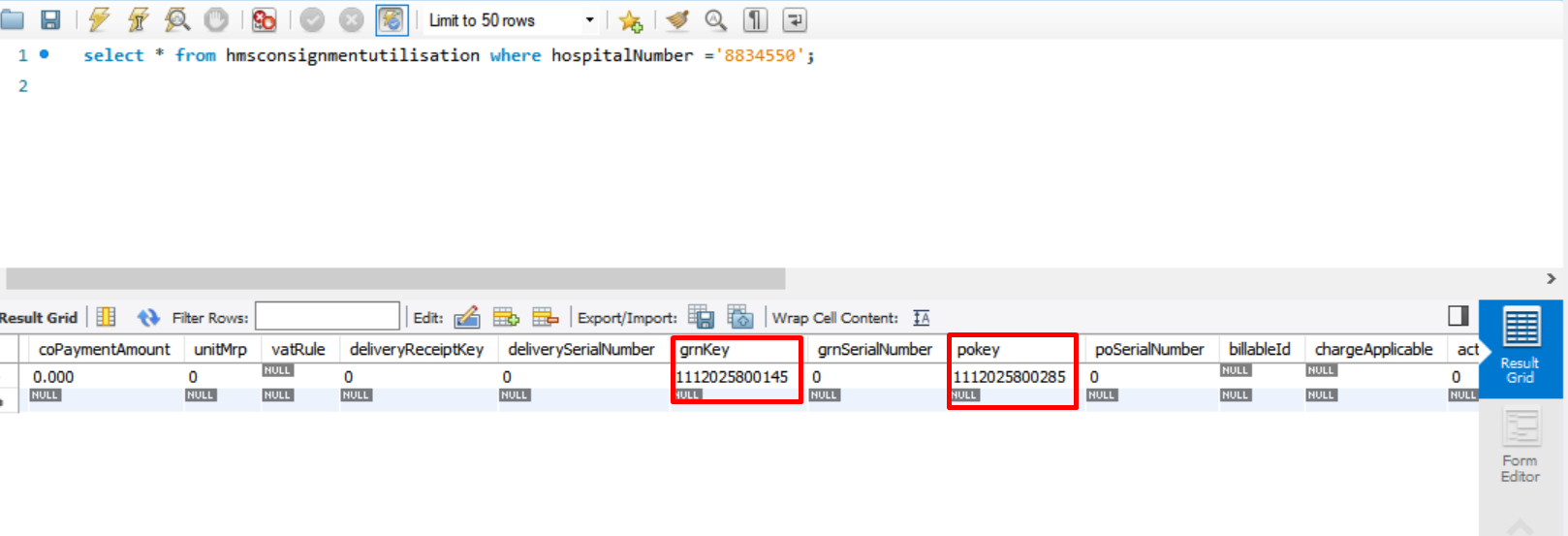Insert a new row in grid
The height and width of the screenshot is (536, 1568).
pos(506,317)
